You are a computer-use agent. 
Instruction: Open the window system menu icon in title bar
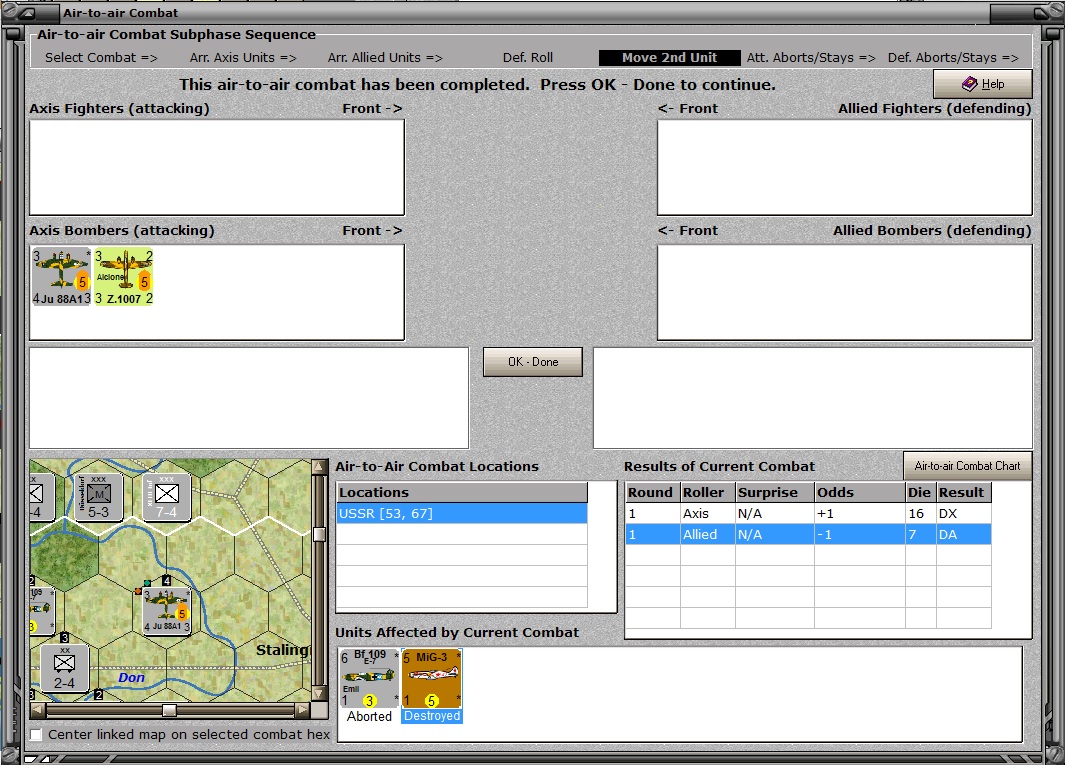click(26, 13)
